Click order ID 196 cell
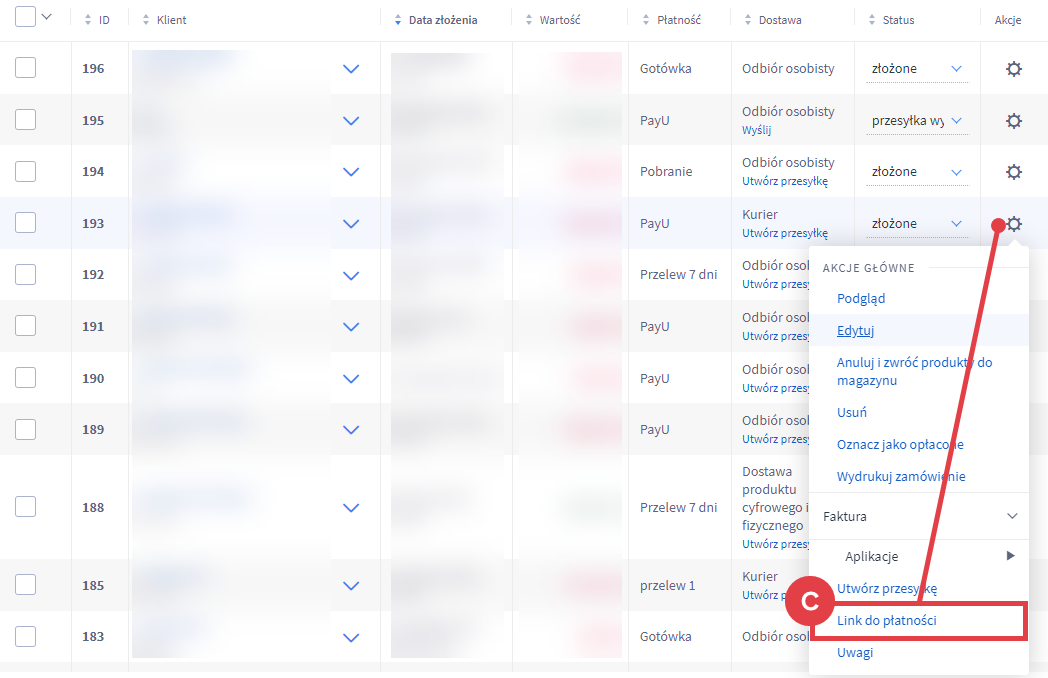Image resolution: width=1048 pixels, height=678 pixels. coord(93,69)
